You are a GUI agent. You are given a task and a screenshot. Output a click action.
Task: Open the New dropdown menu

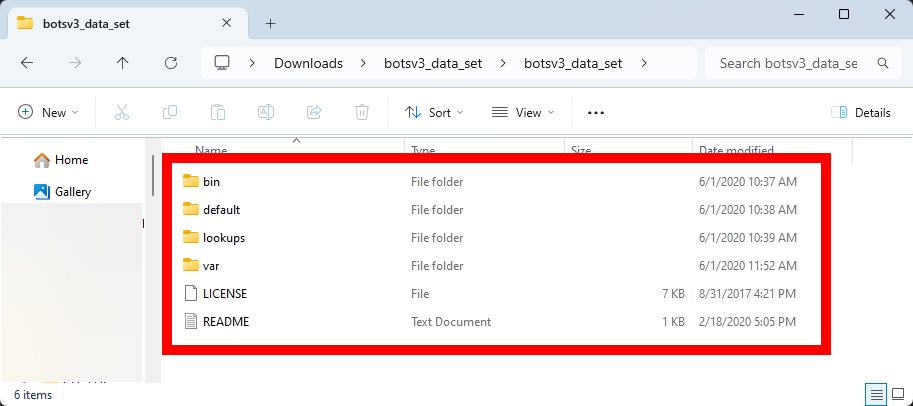[x=48, y=112]
